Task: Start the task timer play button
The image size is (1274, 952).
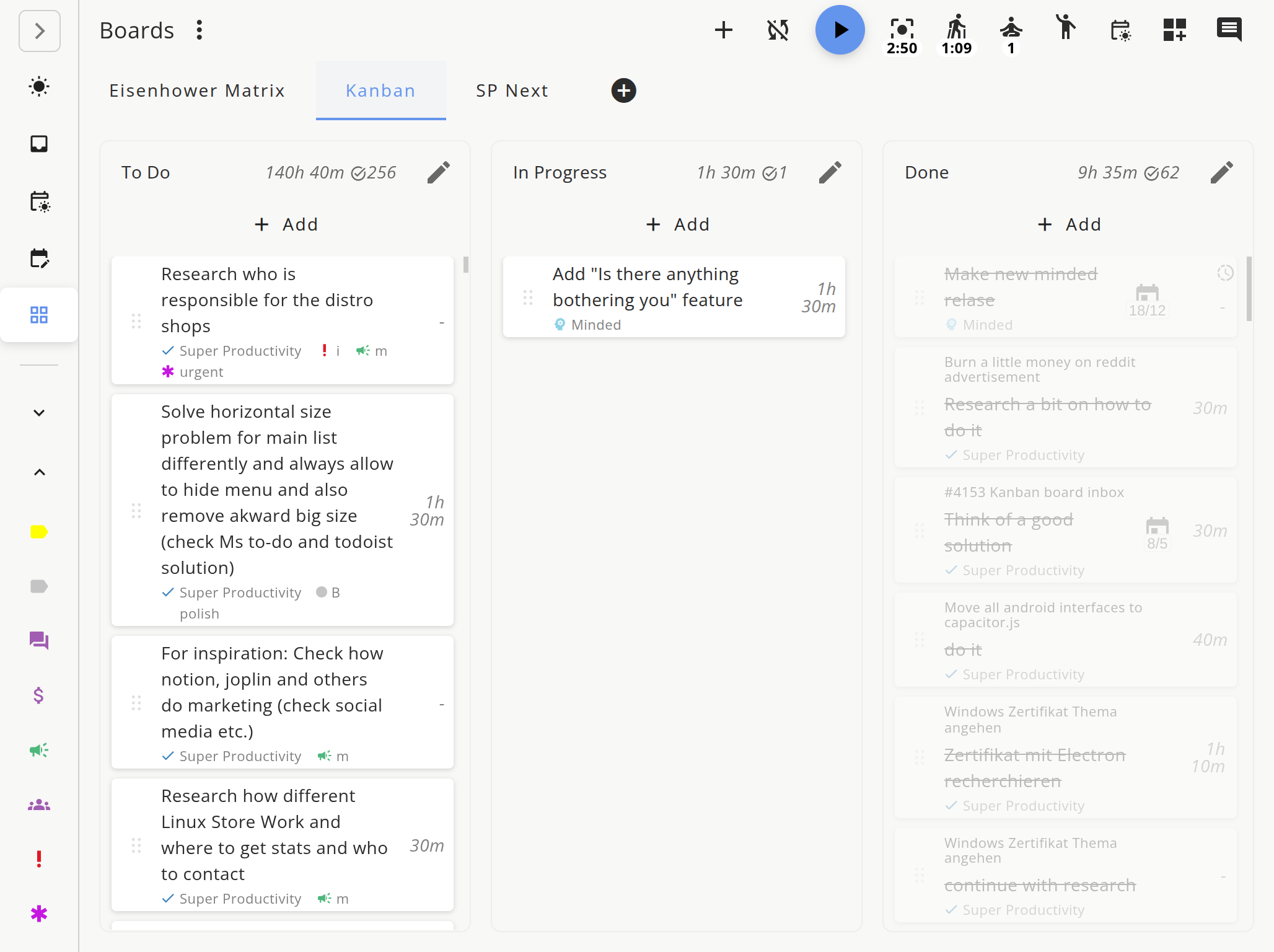Action: pyautogui.click(x=840, y=30)
